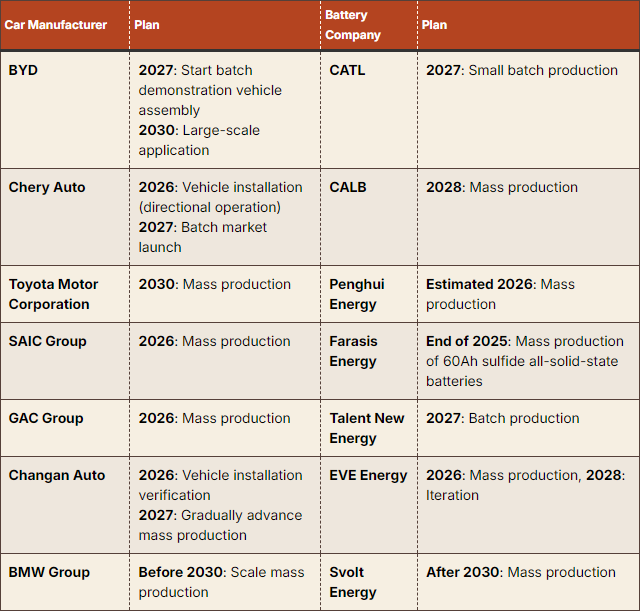Click the GAC Group cell
Screen dimensions: 640x611
(46, 418)
